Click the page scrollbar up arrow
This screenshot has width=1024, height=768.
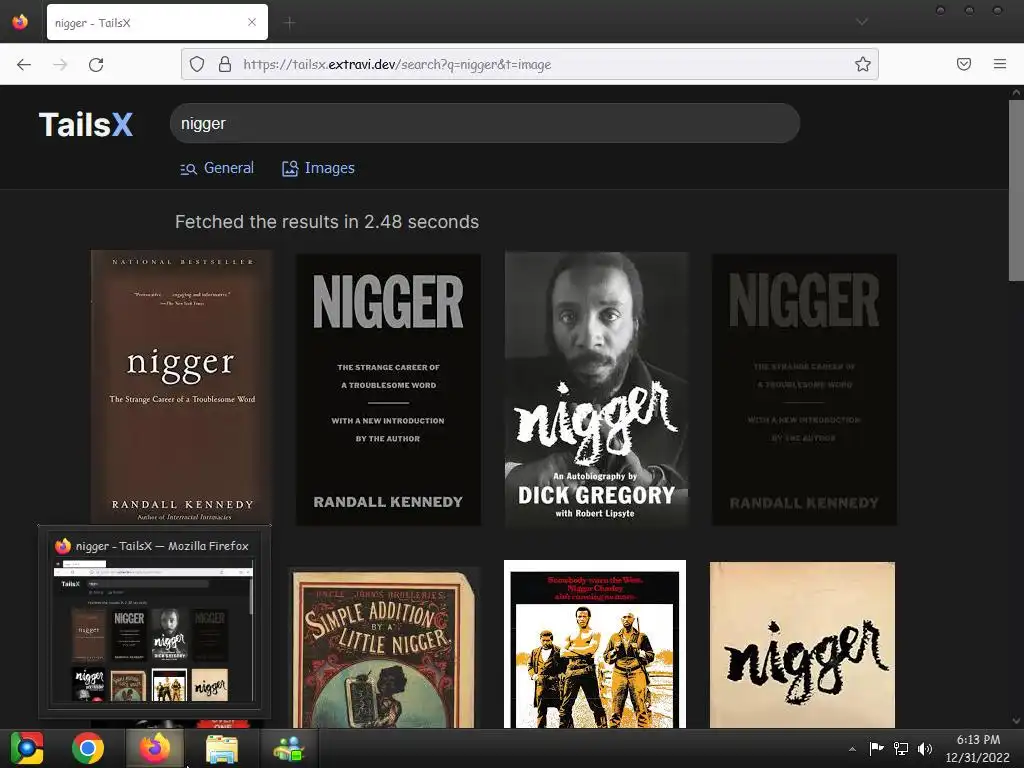1016,93
